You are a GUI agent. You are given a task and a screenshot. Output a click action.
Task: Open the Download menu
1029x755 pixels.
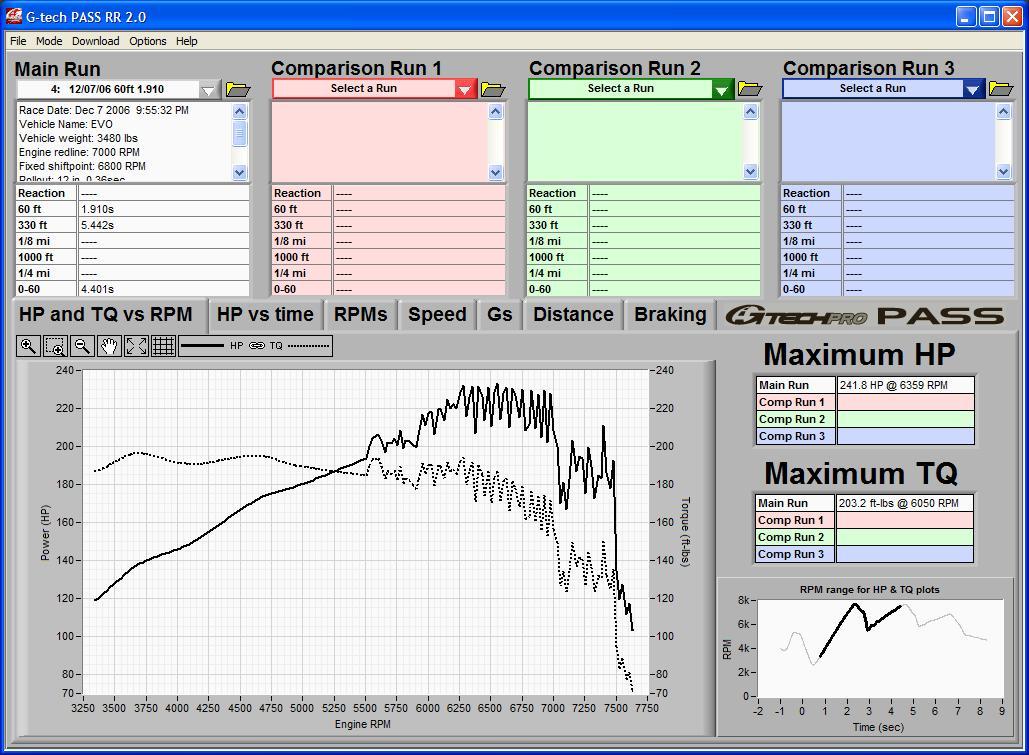(95, 41)
